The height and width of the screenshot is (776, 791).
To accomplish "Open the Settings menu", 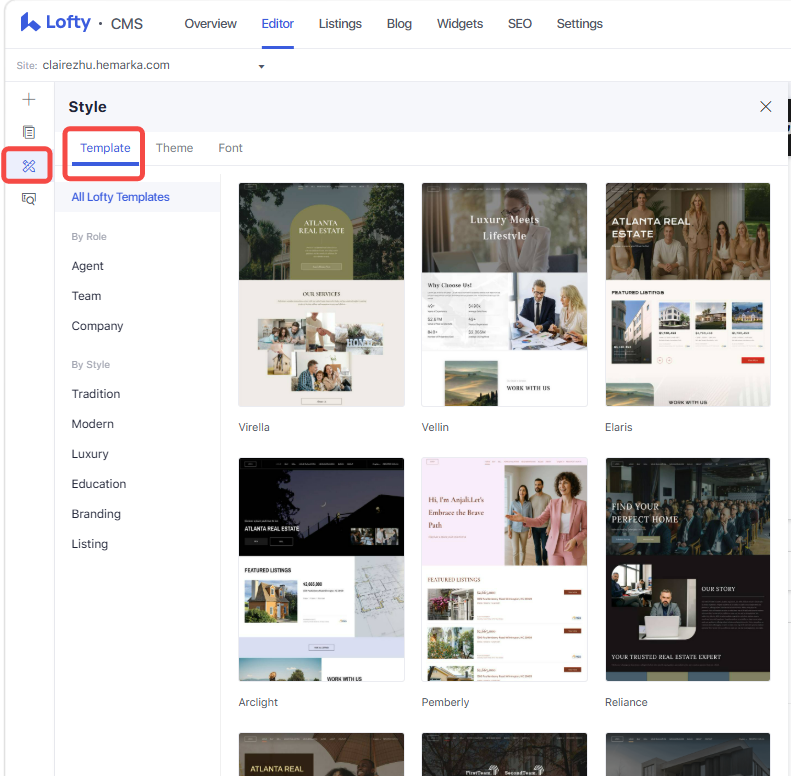I will tap(580, 24).
